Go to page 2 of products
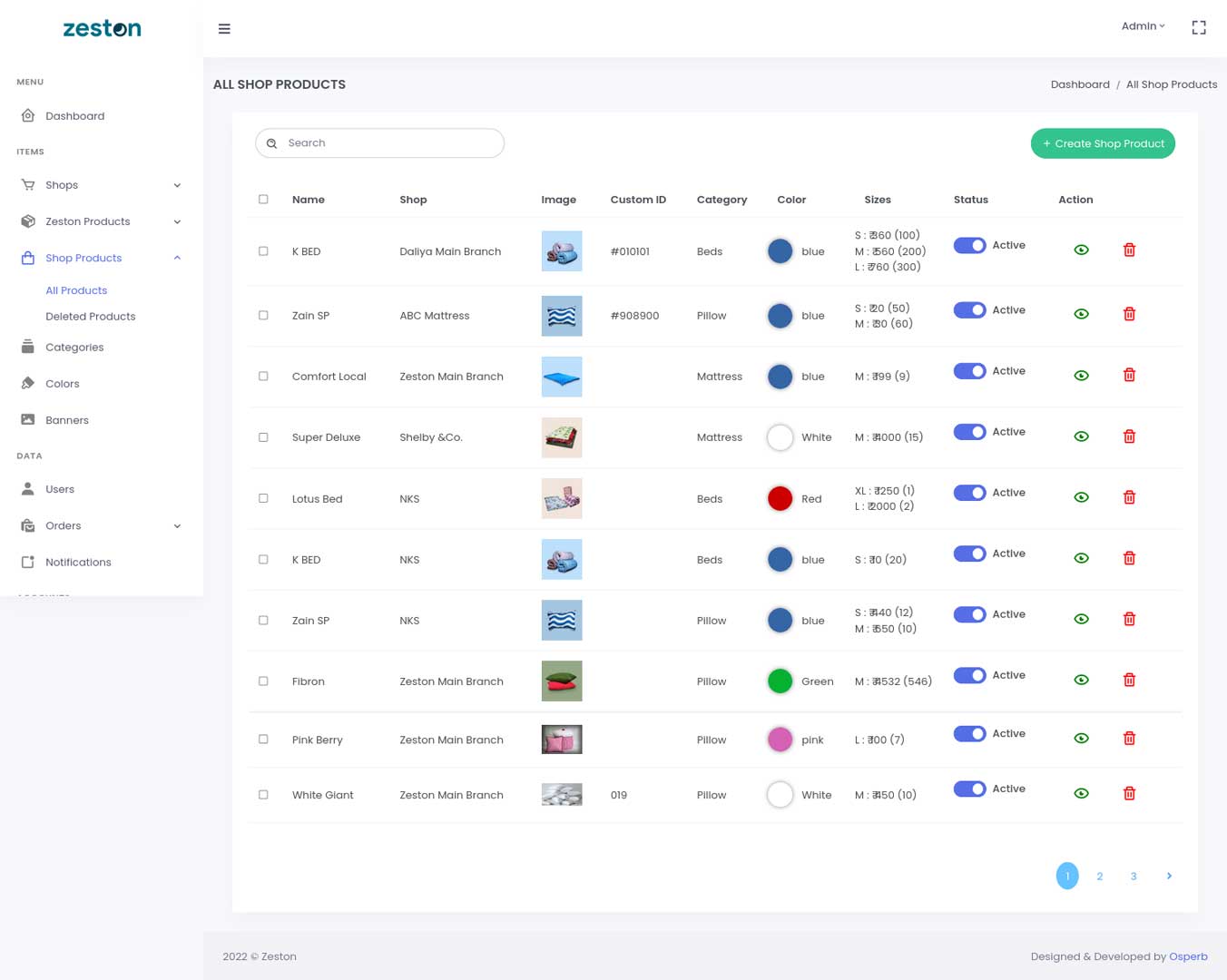This screenshot has height=980, width=1227. pos(1099,876)
